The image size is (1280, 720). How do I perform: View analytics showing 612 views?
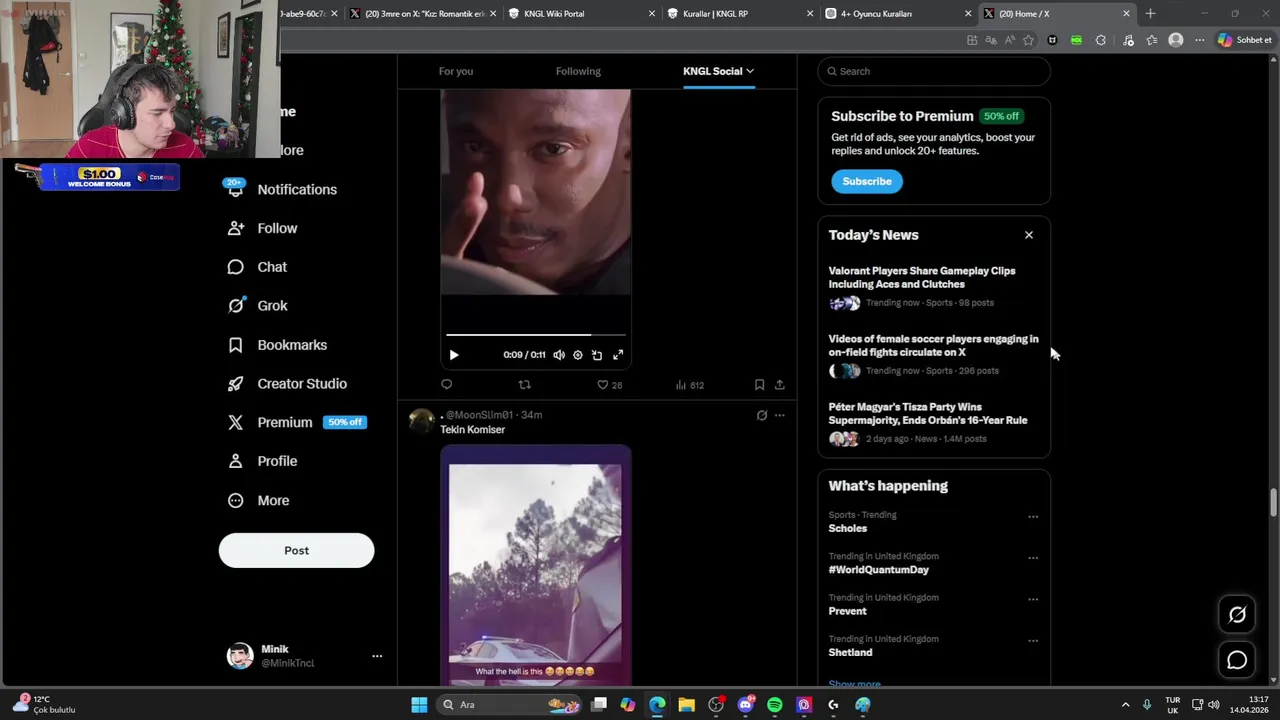(x=689, y=384)
